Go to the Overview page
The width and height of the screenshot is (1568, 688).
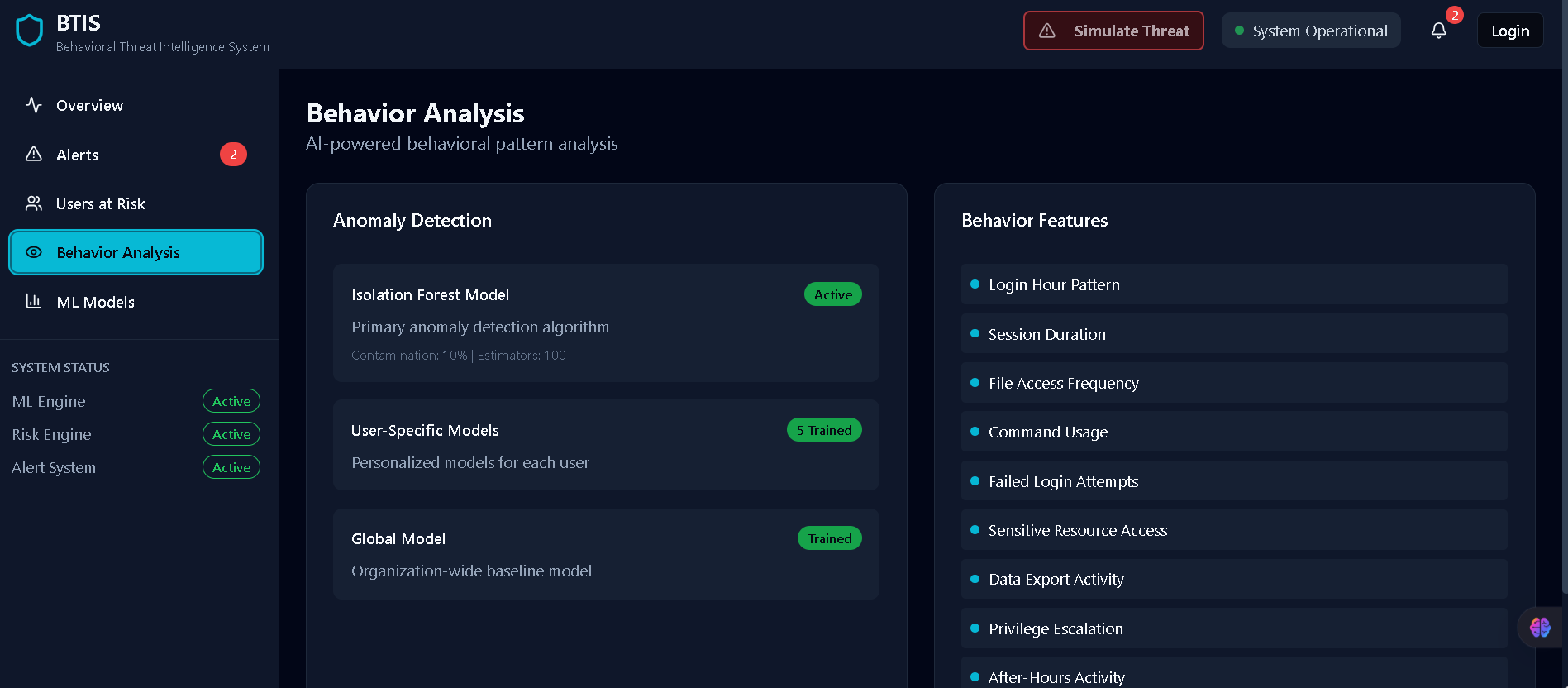[89, 105]
